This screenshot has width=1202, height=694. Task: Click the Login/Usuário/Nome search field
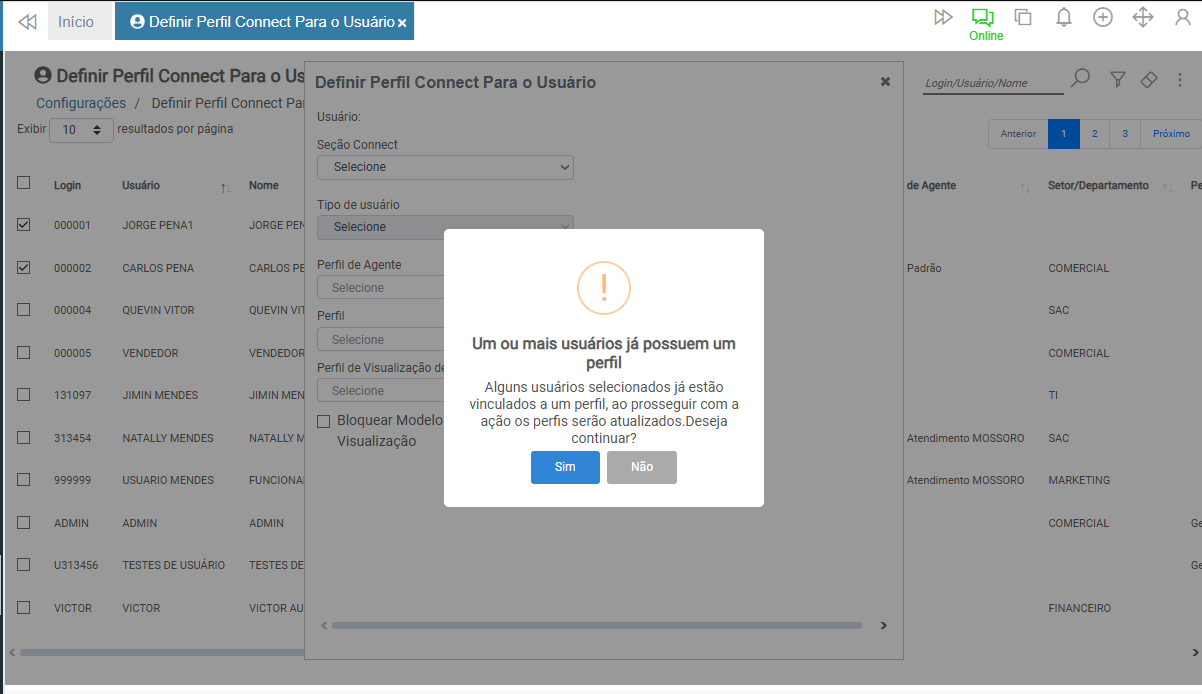point(991,83)
